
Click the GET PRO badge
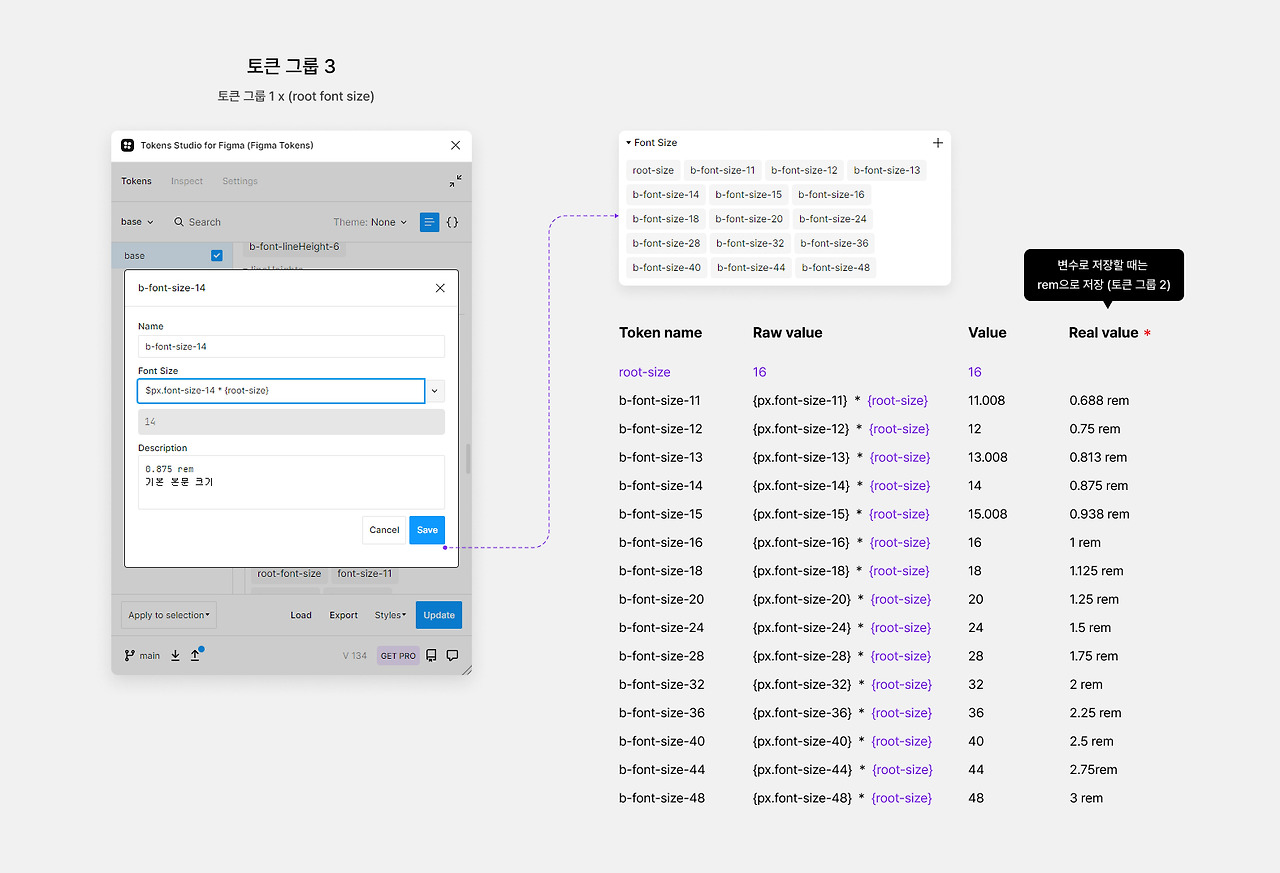tap(398, 656)
